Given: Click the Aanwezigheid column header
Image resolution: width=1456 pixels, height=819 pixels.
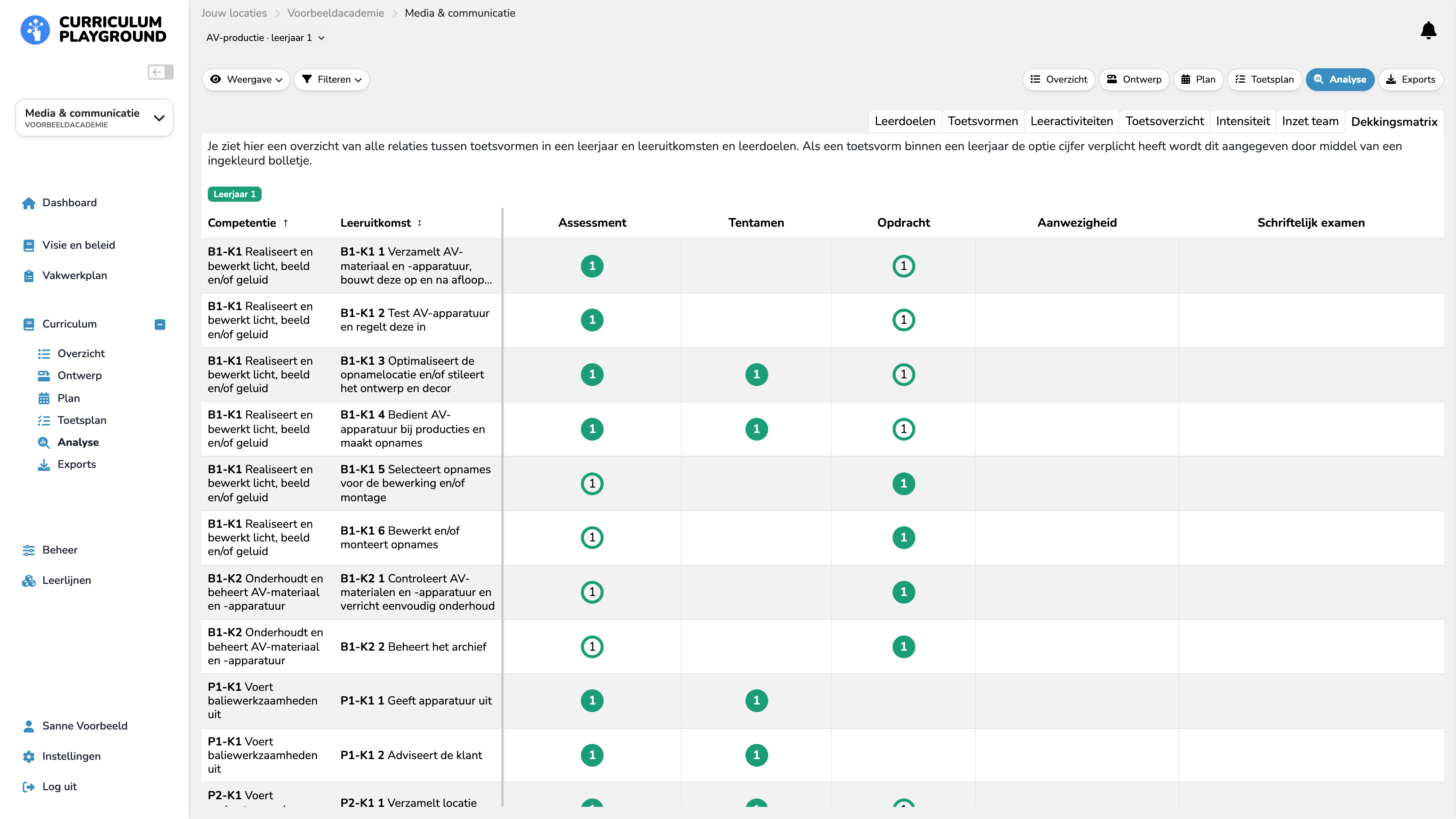Looking at the screenshot, I should pyautogui.click(x=1077, y=223).
